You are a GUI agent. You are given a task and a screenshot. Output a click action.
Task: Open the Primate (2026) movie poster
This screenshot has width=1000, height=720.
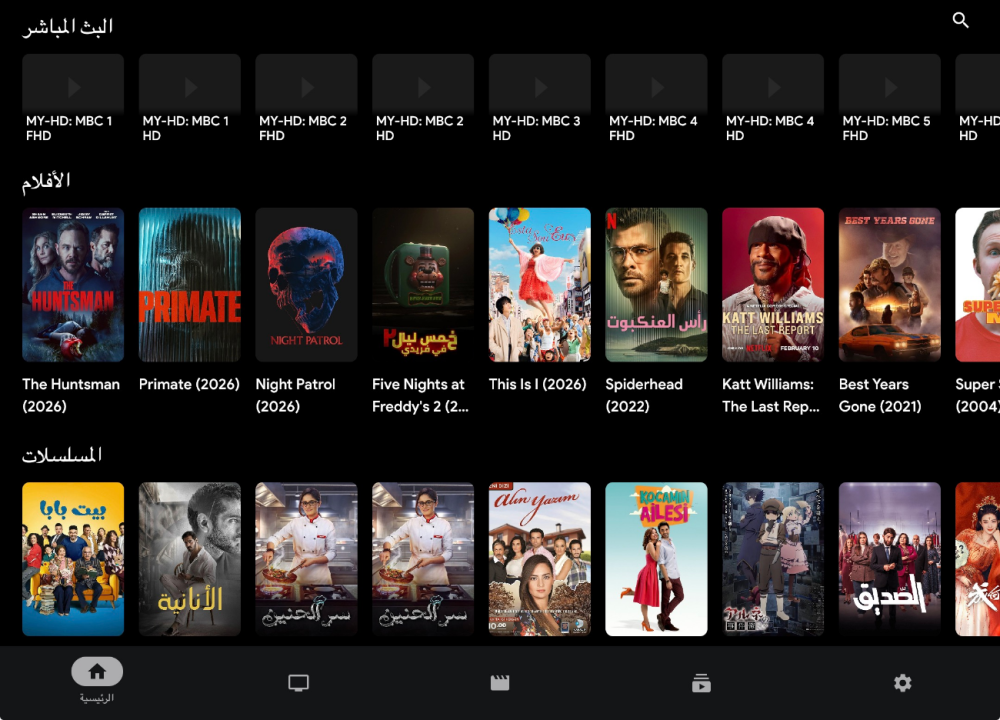pos(190,285)
